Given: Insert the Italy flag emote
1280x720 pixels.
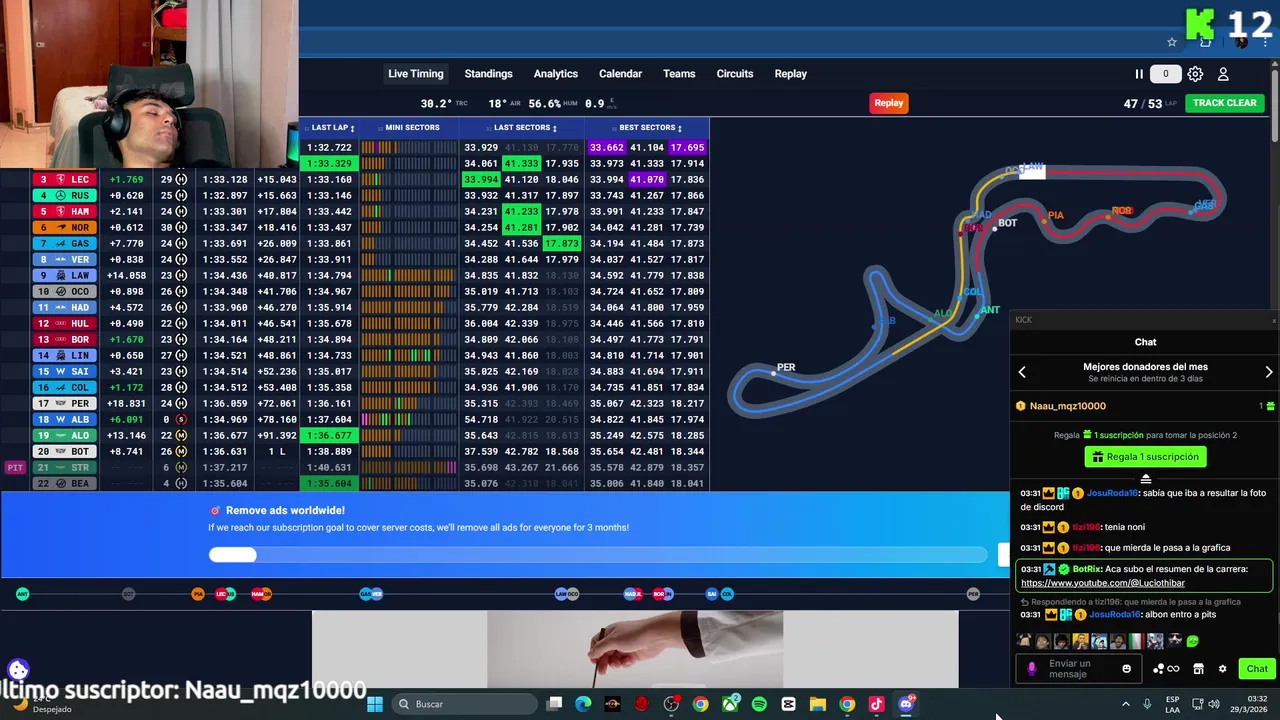Looking at the screenshot, I should tap(1136, 642).
